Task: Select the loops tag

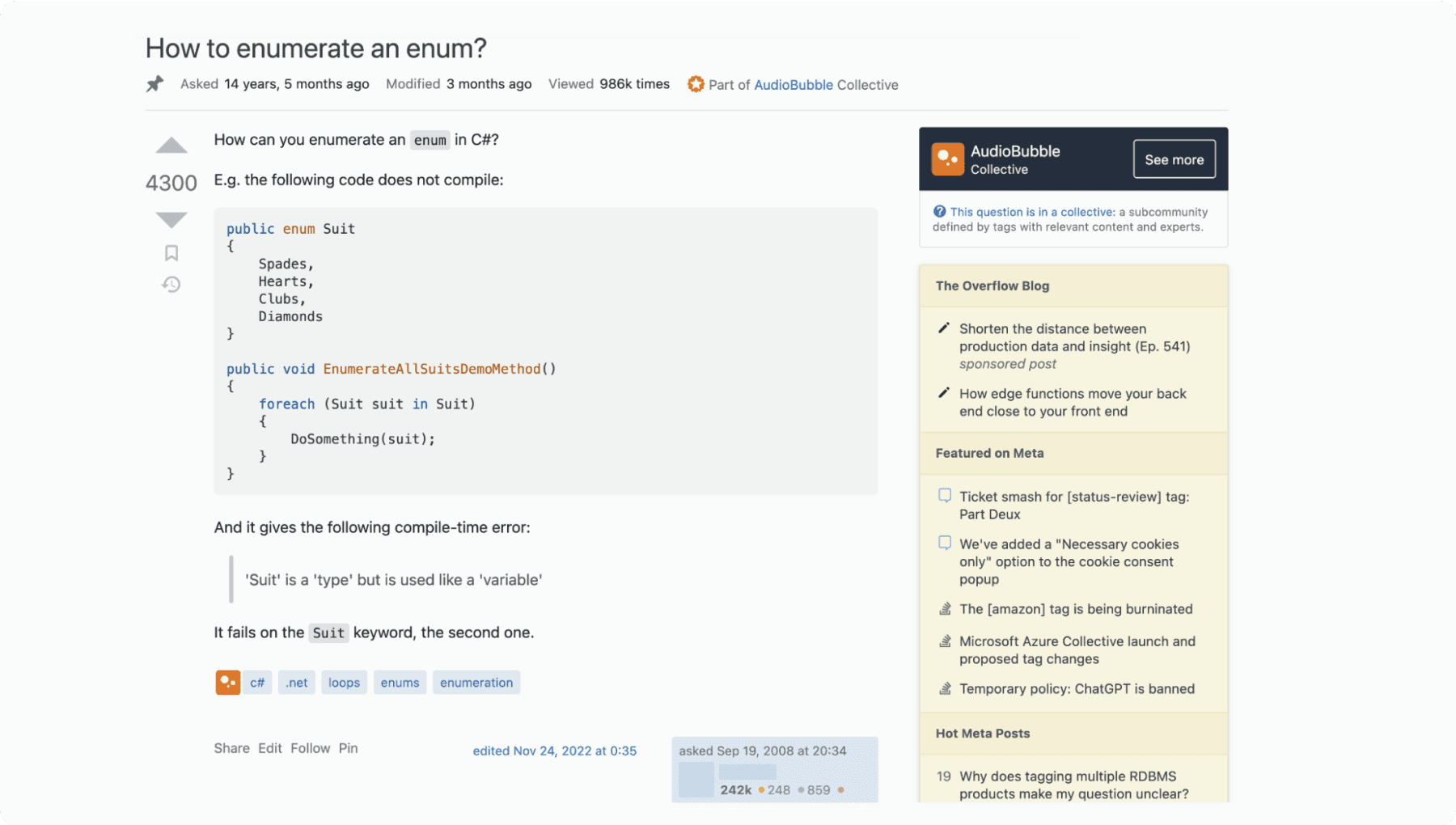Action: point(344,683)
